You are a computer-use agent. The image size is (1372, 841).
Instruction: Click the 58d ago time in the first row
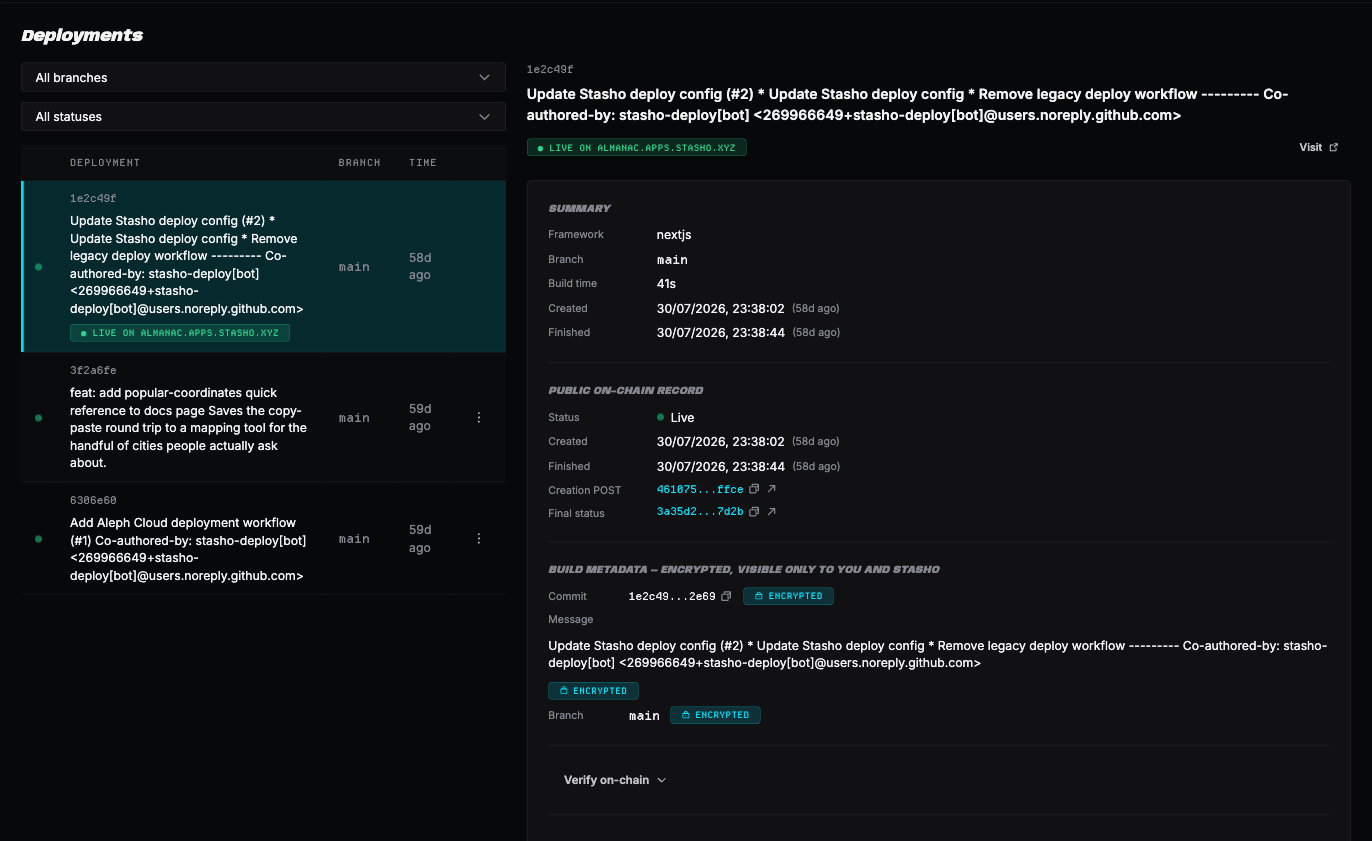[x=420, y=266]
